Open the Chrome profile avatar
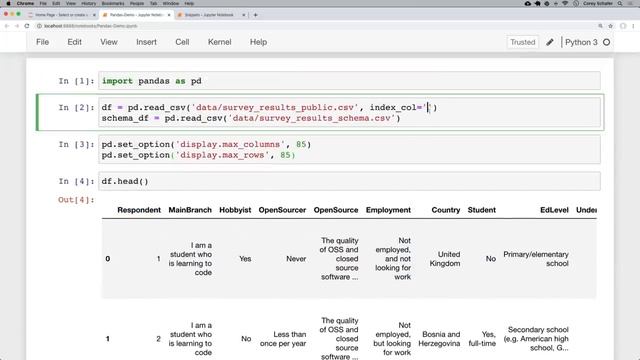Viewport: 640px width, 360px height. point(623,26)
